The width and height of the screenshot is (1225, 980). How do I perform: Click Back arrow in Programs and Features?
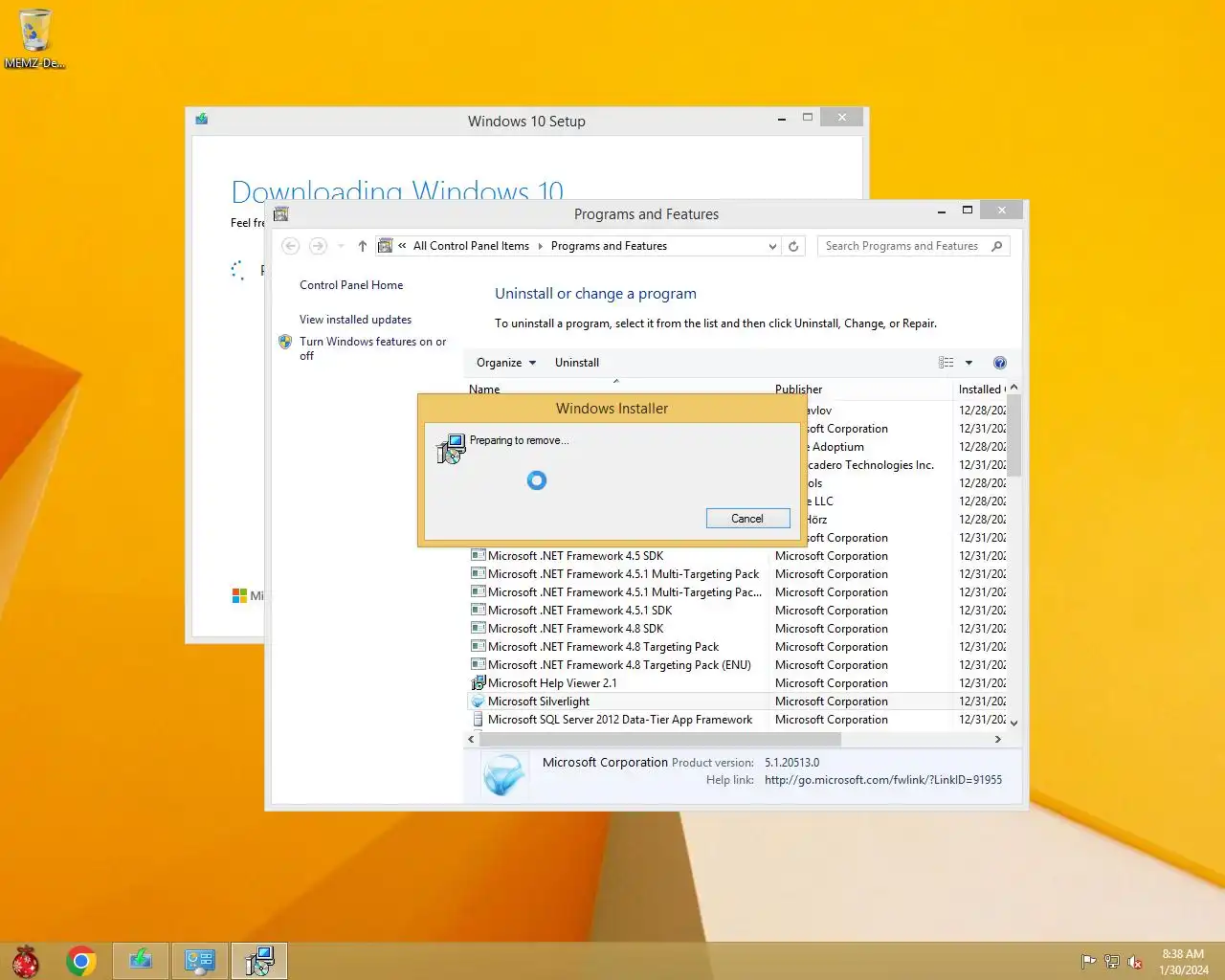(291, 246)
